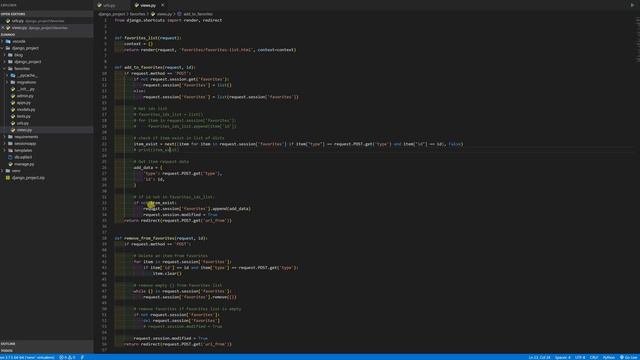Change end-of-line CRLF setting
The width and height of the screenshot is (640, 360).
594,357
